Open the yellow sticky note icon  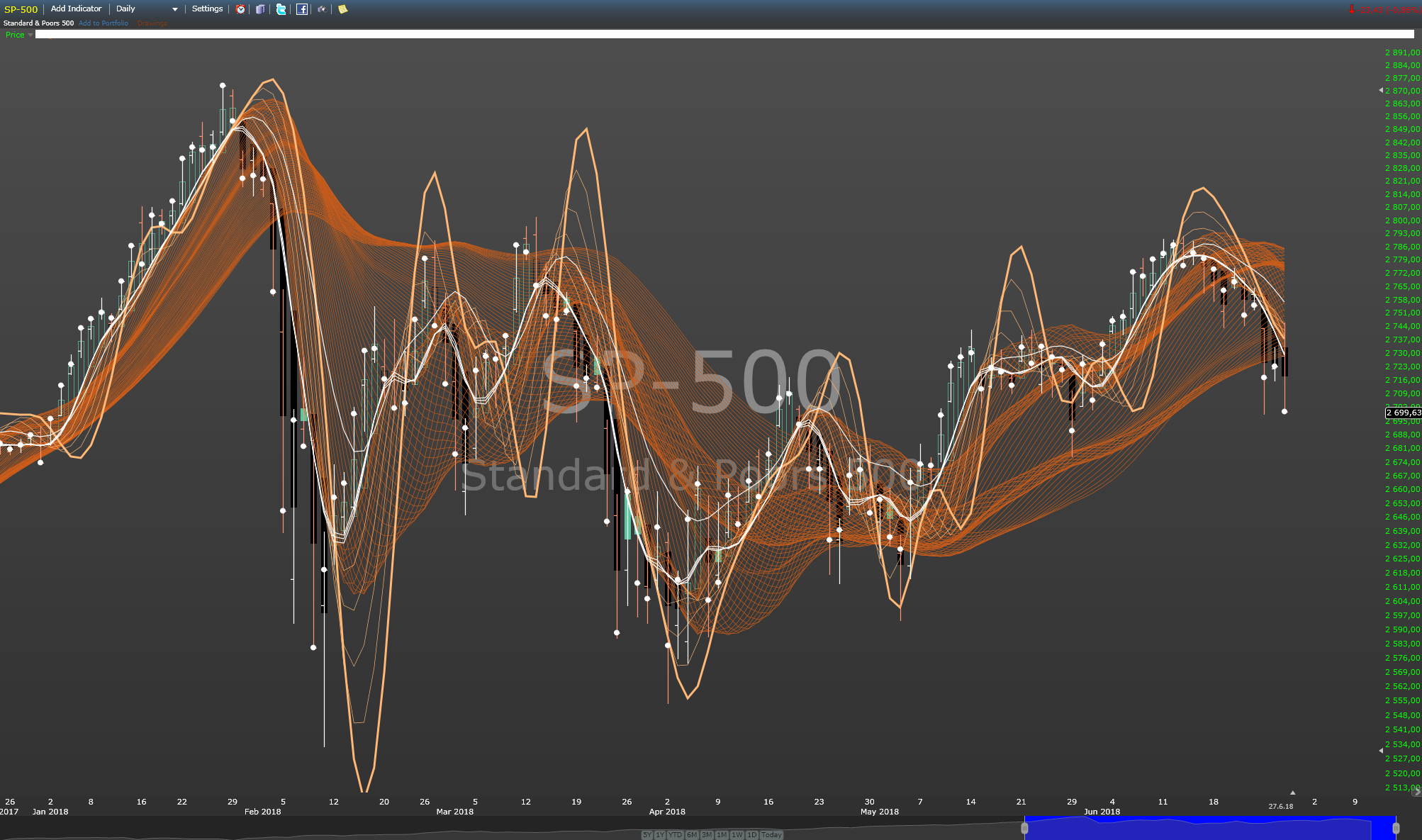(x=342, y=9)
